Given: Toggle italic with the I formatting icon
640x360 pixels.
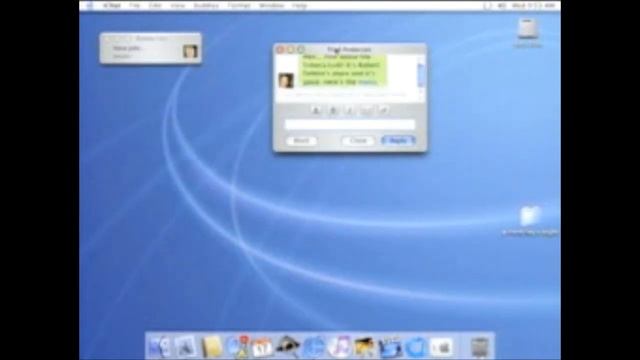Looking at the screenshot, I should (349, 111).
